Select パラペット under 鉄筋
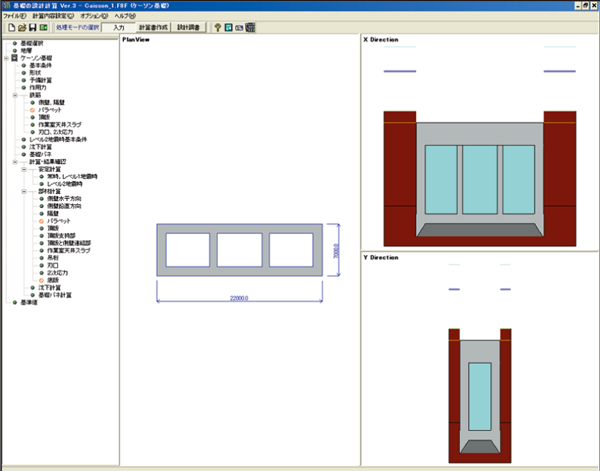The height and width of the screenshot is (471, 600). point(50,110)
